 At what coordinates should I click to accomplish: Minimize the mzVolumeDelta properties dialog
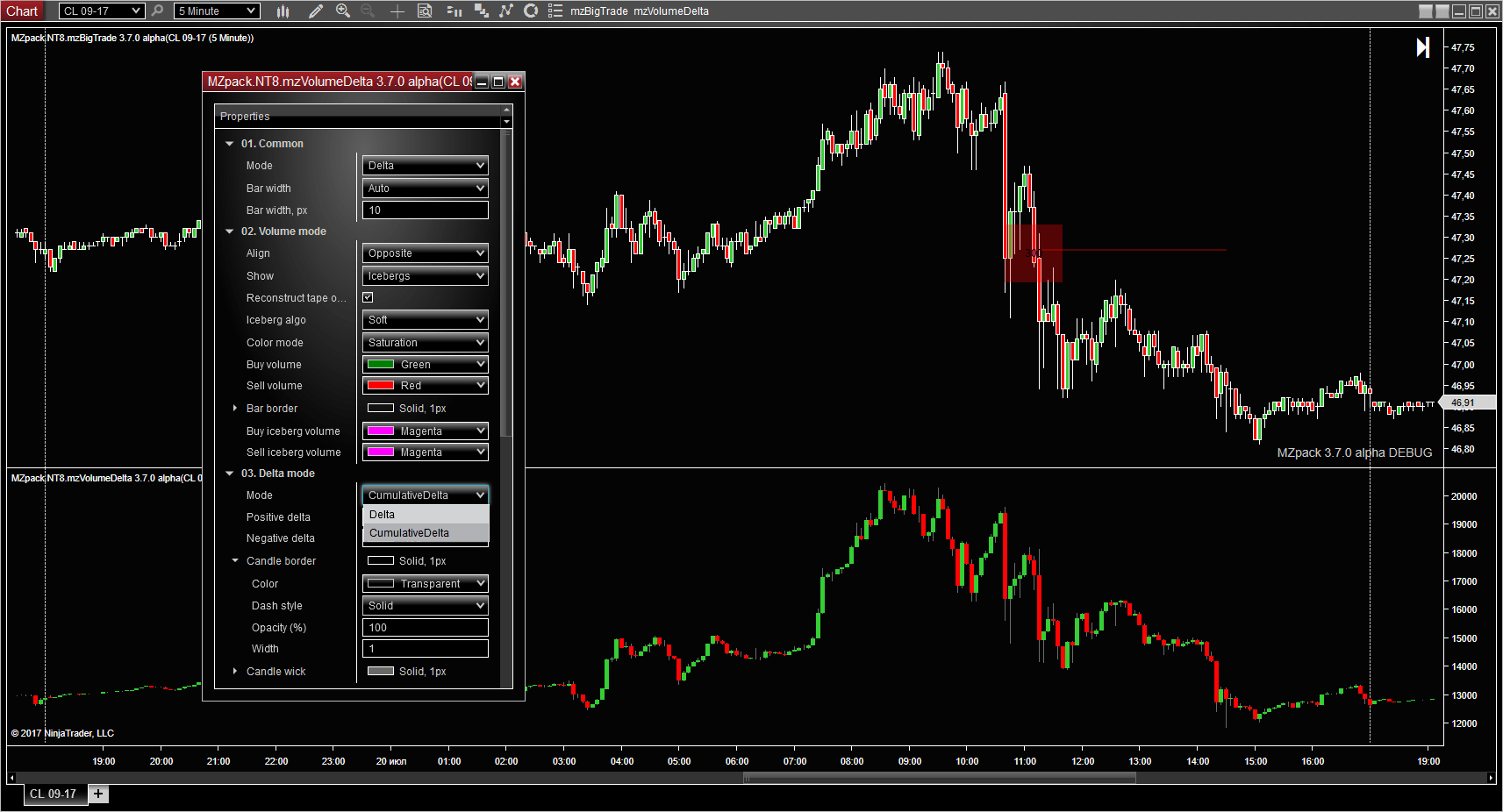click(482, 82)
